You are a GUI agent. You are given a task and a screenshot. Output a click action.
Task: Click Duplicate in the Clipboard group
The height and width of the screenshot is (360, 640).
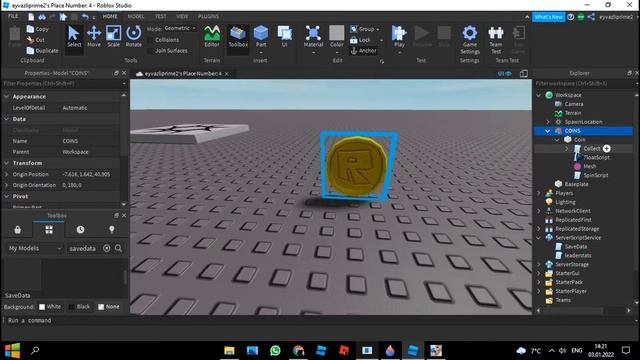pos(42,51)
